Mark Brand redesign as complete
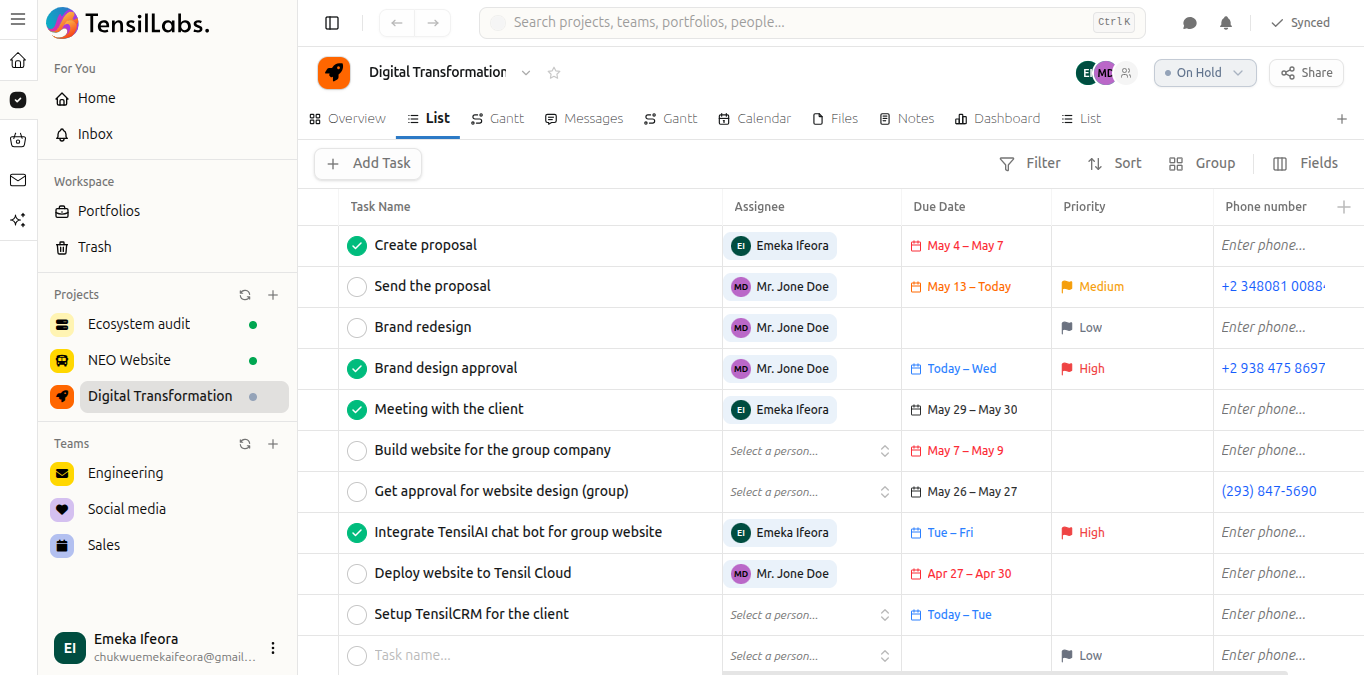 point(357,328)
